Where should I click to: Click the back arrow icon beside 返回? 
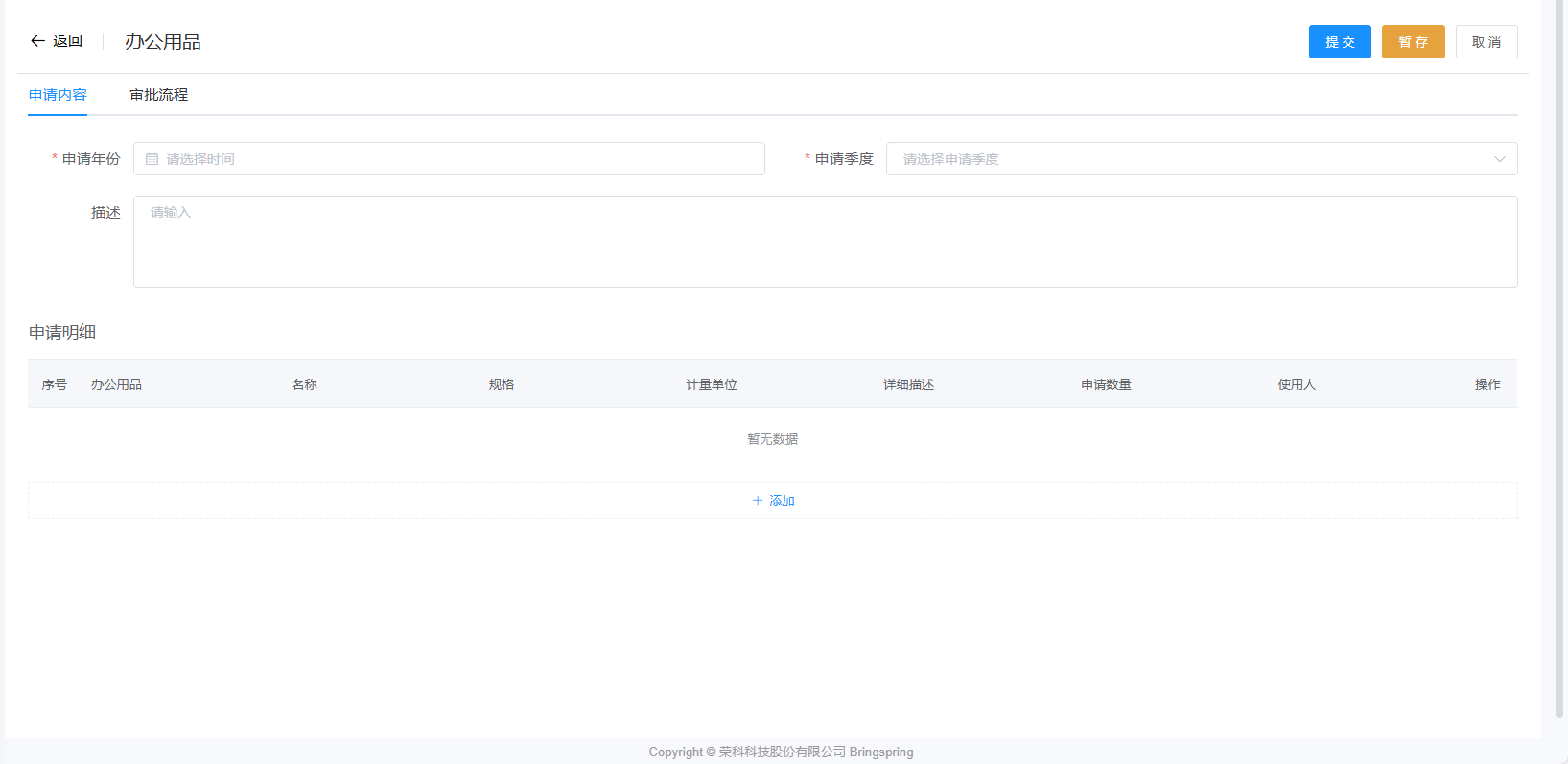[x=37, y=41]
